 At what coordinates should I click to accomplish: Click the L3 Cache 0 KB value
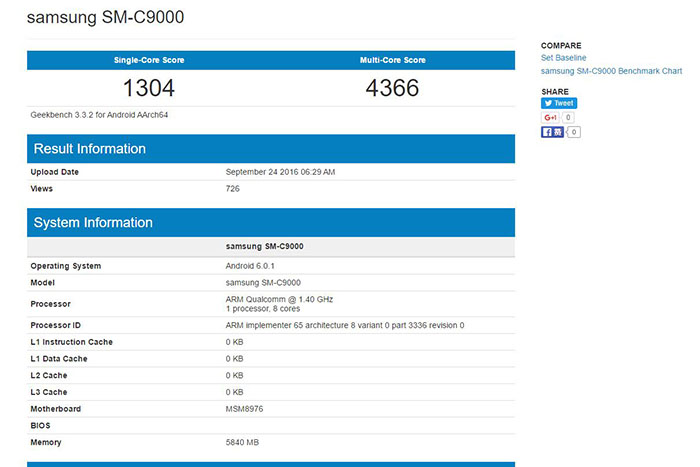pyautogui.click(x=234, y=392)
